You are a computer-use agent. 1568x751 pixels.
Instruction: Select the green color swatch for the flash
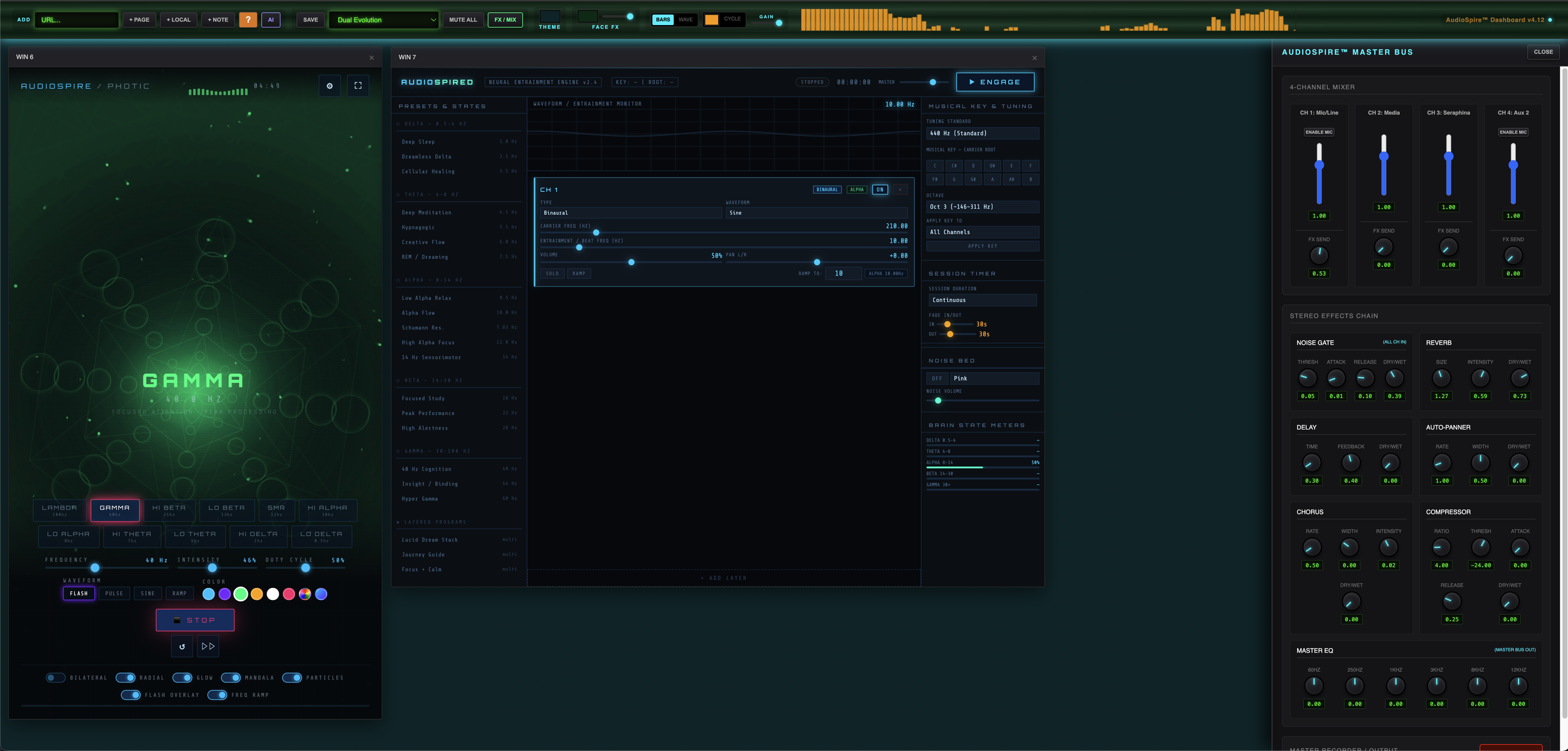click(240, 594)
